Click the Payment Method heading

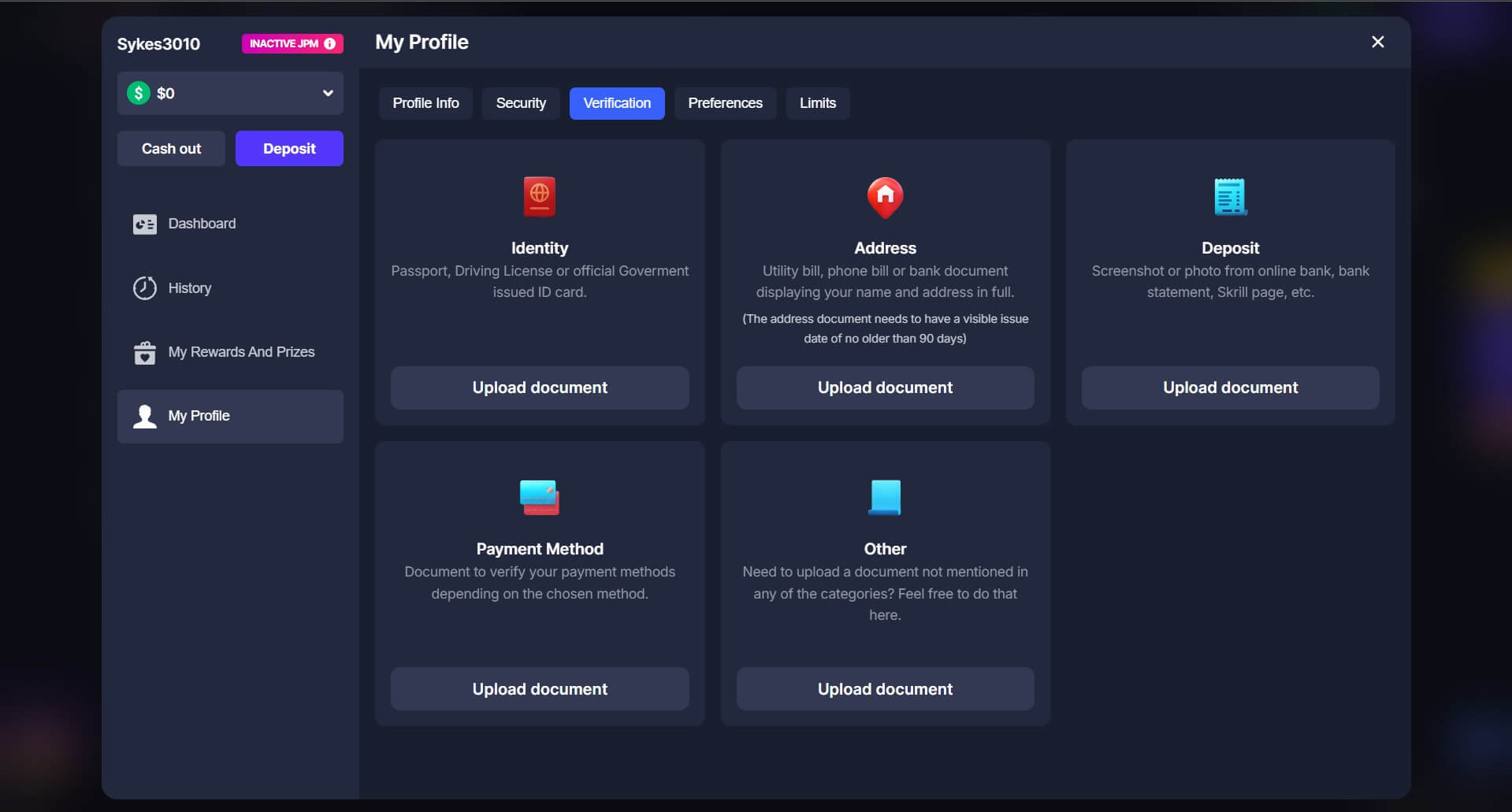[540, 549]
